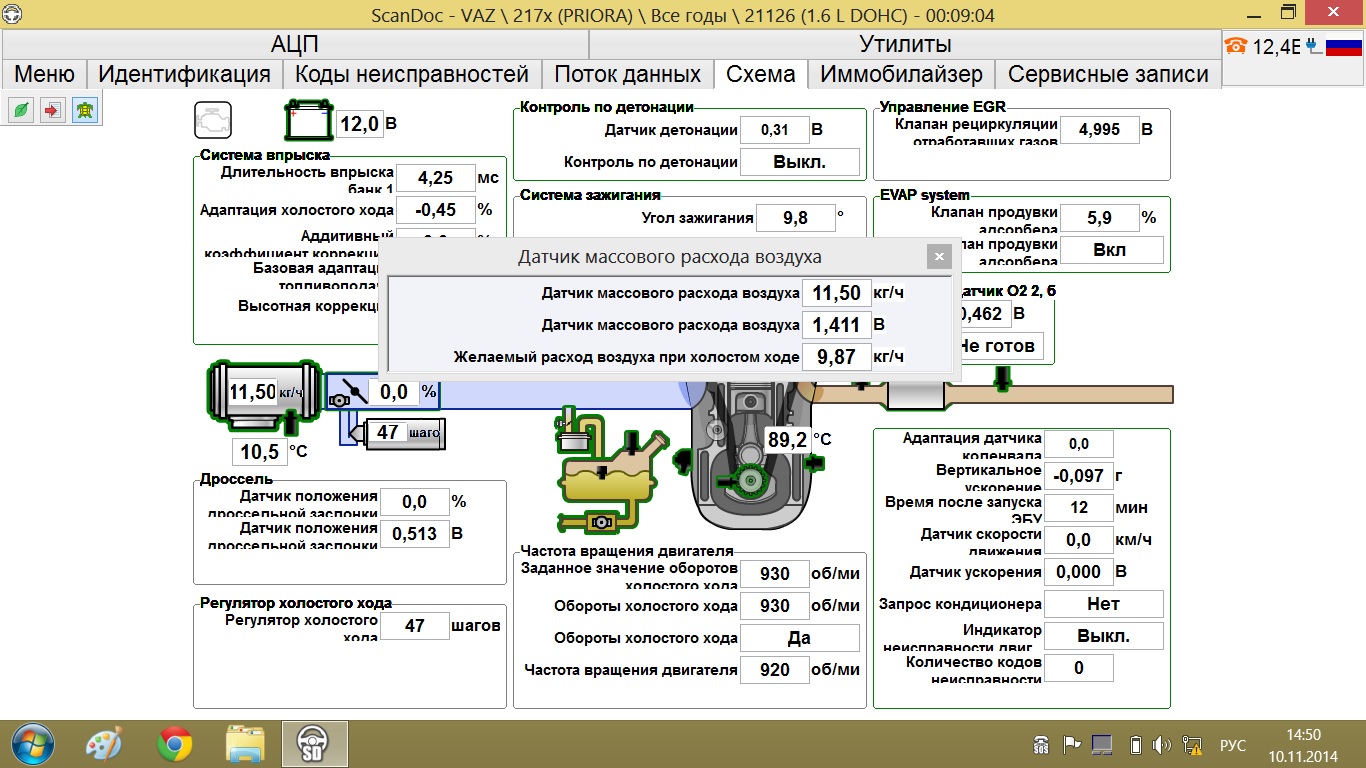The height and width of the screenshot is (768, 1366).
Task: Open the Иммобилайзер tab
Action: pyautogui.click(x=901, y=74)
